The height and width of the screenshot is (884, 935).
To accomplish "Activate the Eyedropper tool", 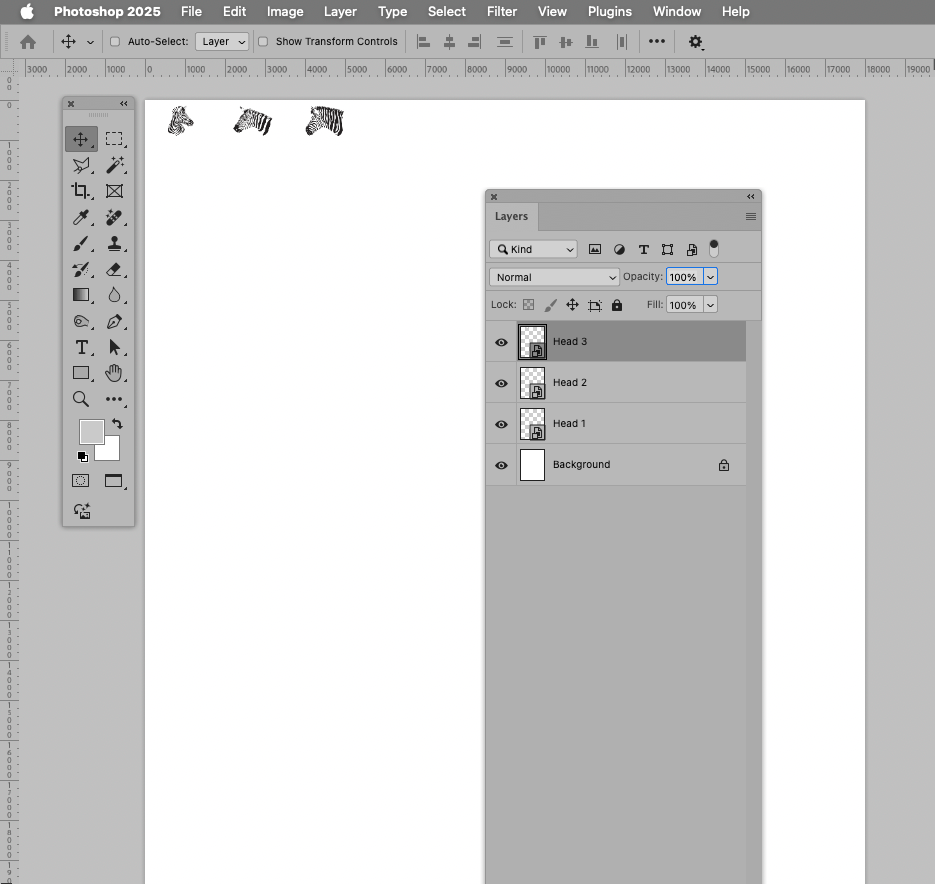I will (81, 217).
